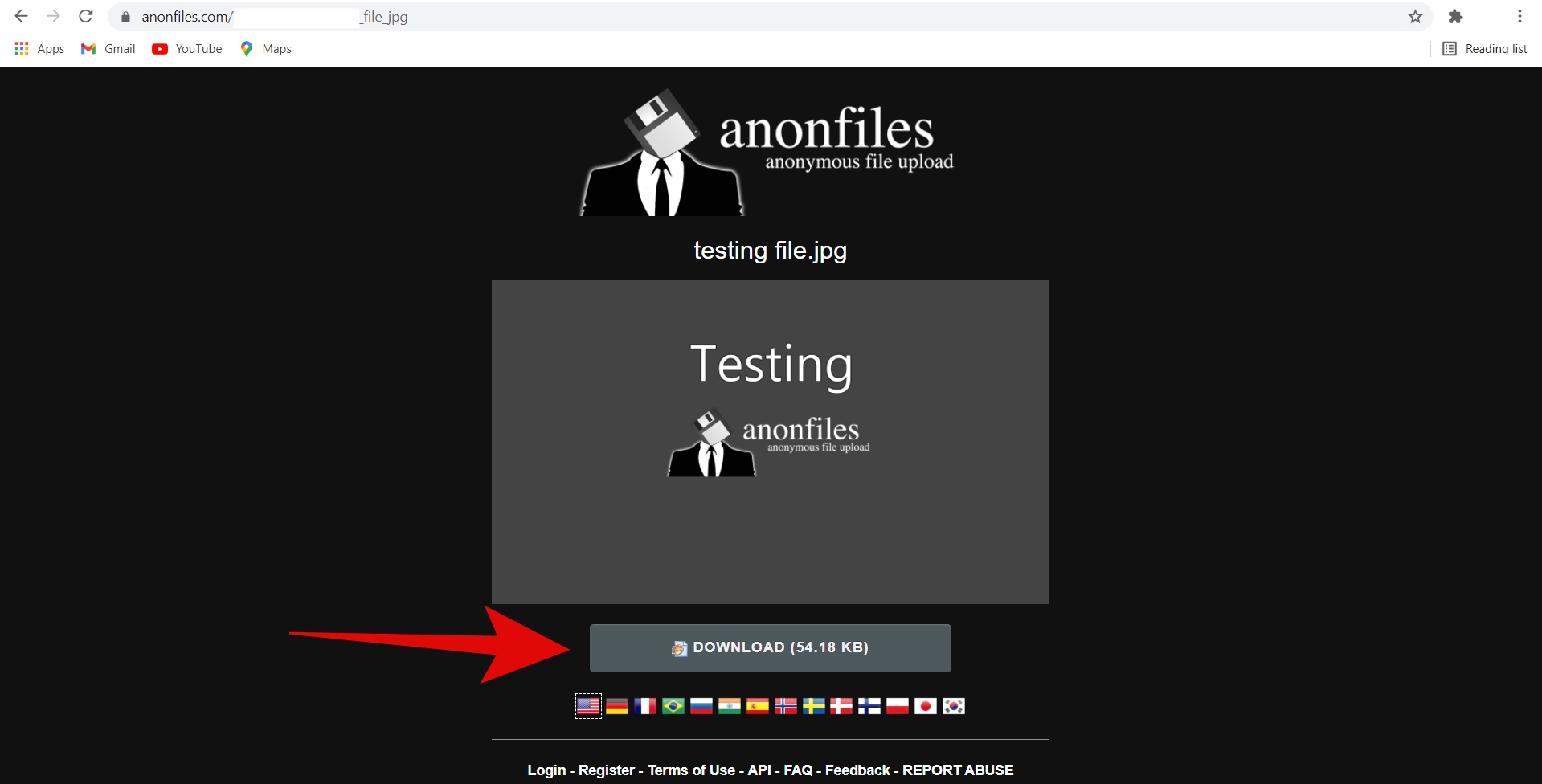Open the Terms of Use link
Image resolution: width=1542 pixels, height=784 pixels.
691,770
